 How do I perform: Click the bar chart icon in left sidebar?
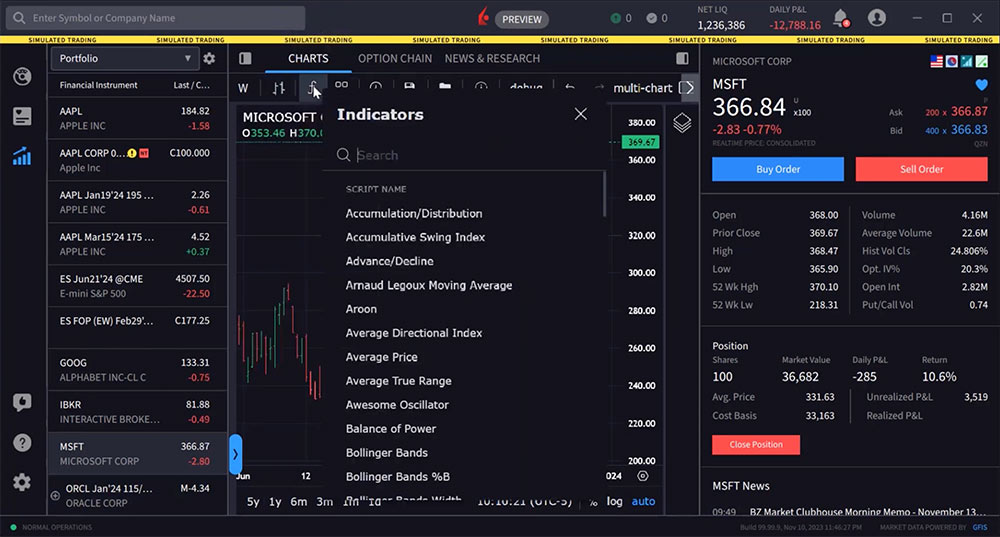(x=22, y=156)
